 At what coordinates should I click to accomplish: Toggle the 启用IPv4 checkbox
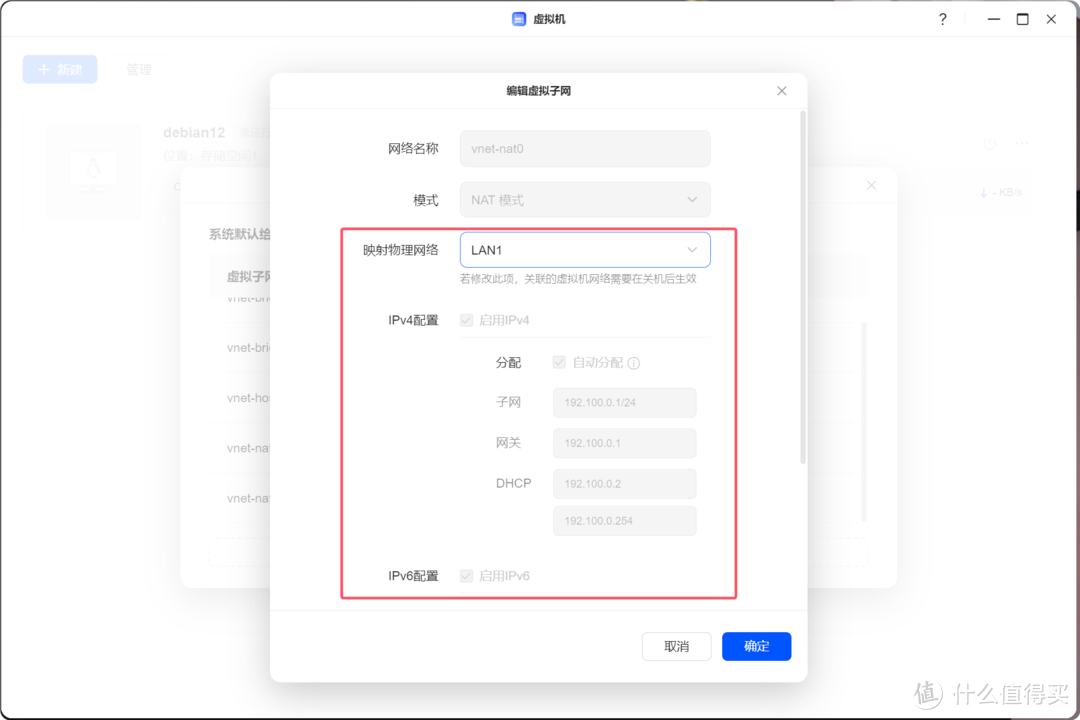point(466,320)
